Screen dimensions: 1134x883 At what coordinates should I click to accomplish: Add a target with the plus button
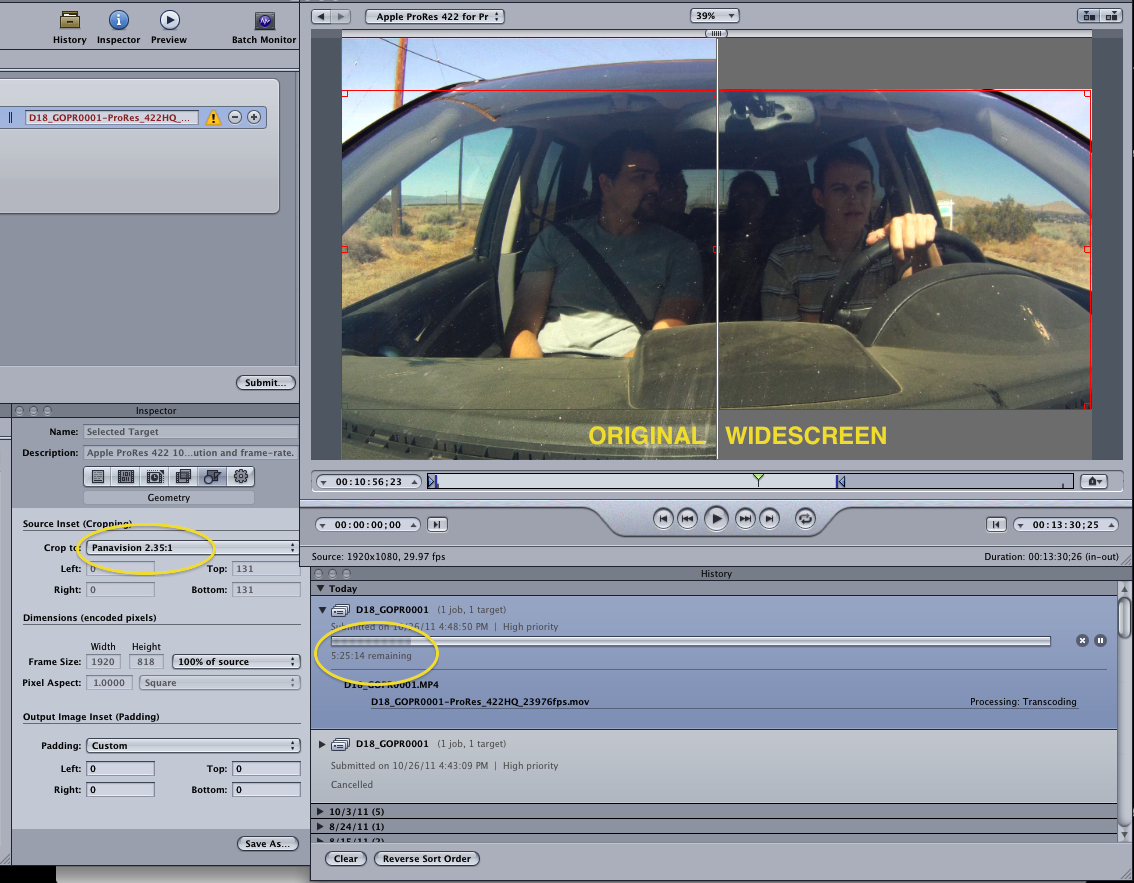pos(254,117)
